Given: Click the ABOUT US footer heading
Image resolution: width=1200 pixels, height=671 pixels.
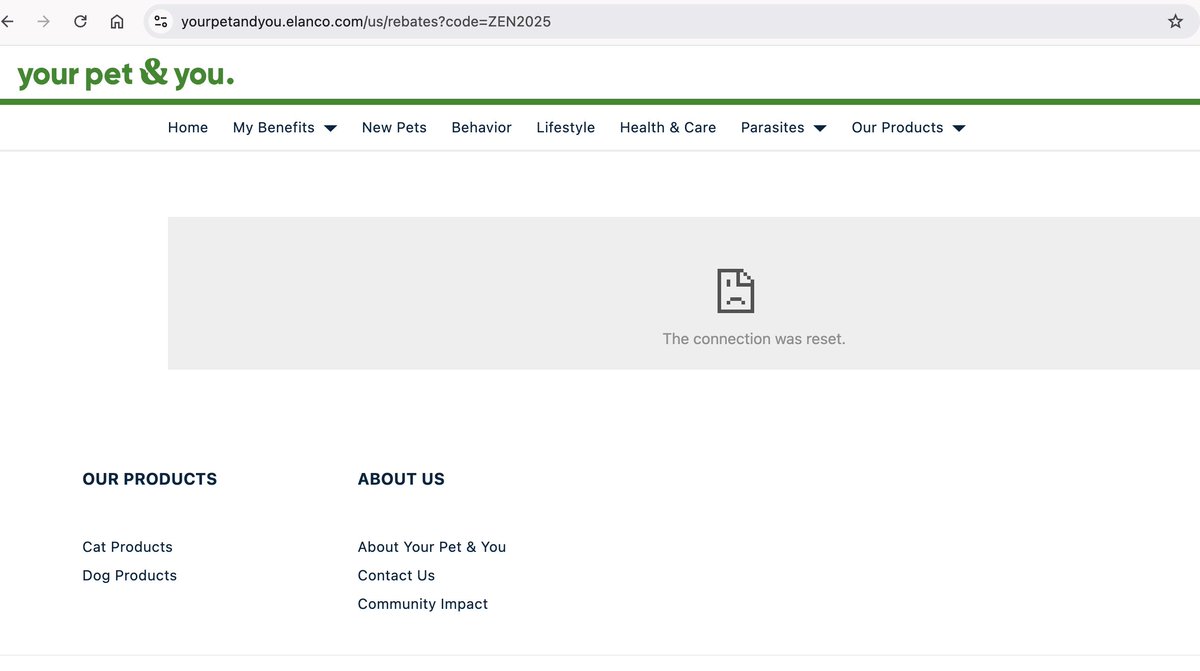Looking at the screenshot, I should 401,479.
